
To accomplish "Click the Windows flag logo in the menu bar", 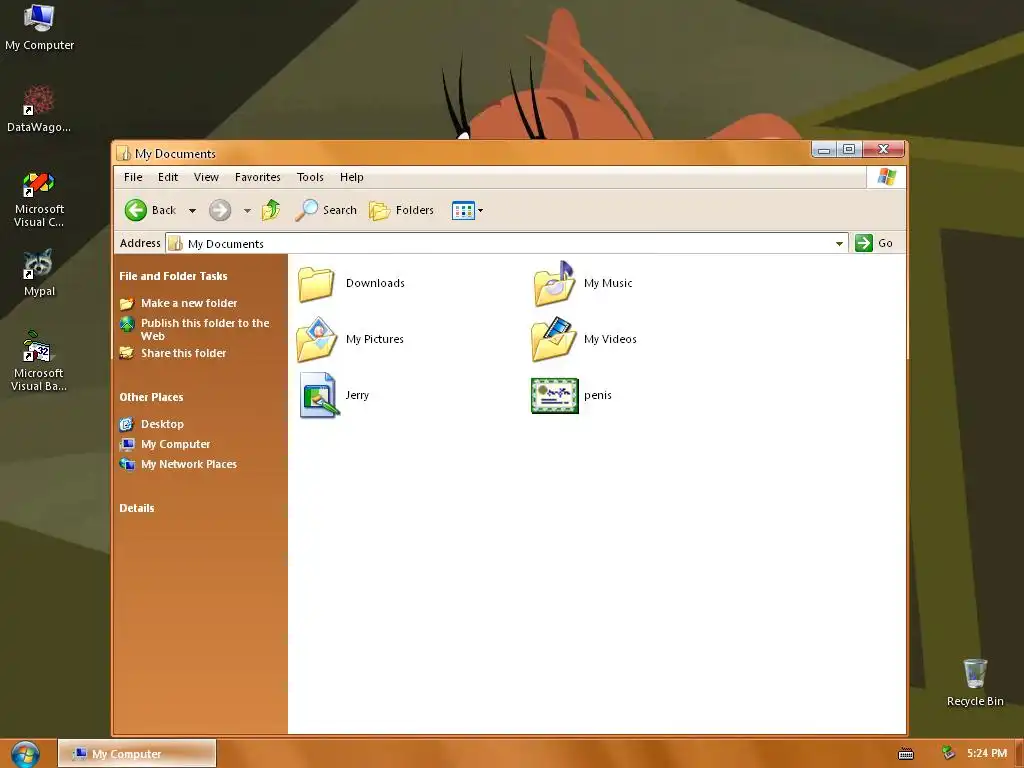I will (887, 177).
